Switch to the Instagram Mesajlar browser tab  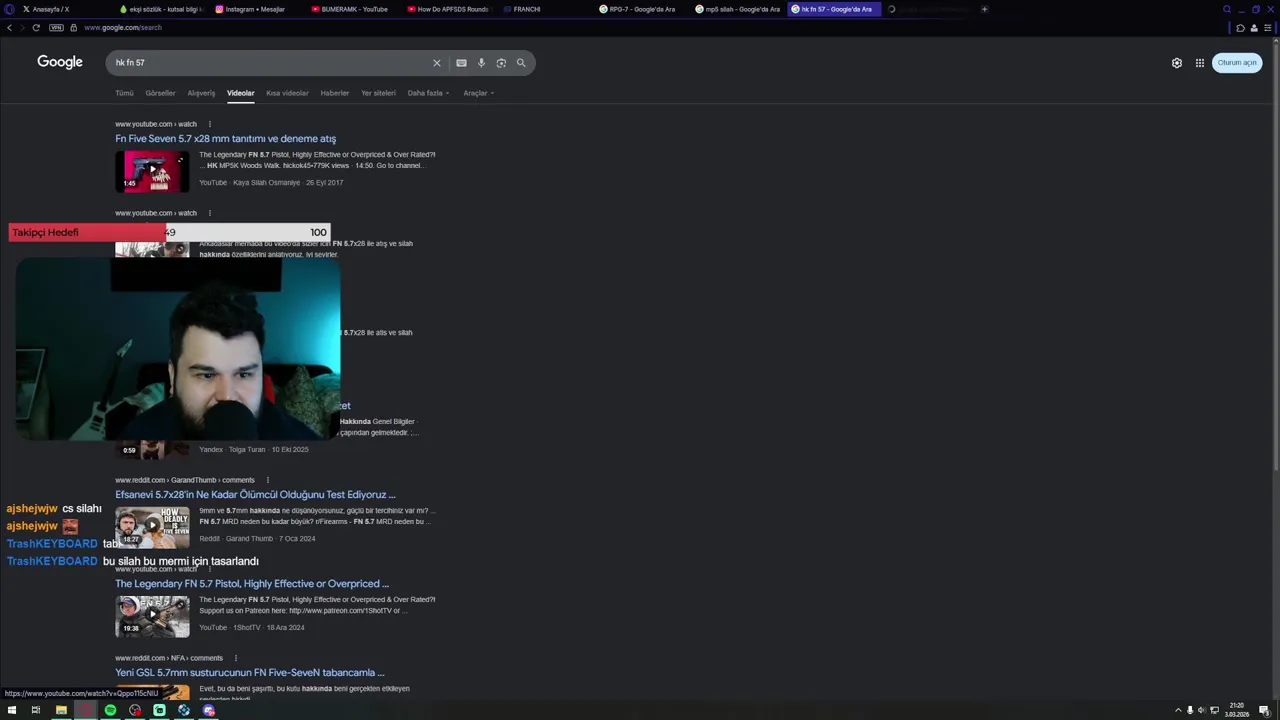click(256, 9)
